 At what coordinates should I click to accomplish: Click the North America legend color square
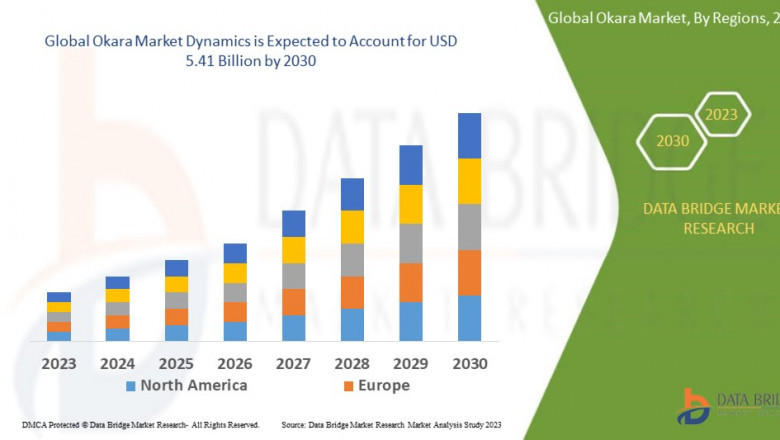(131, 386)
